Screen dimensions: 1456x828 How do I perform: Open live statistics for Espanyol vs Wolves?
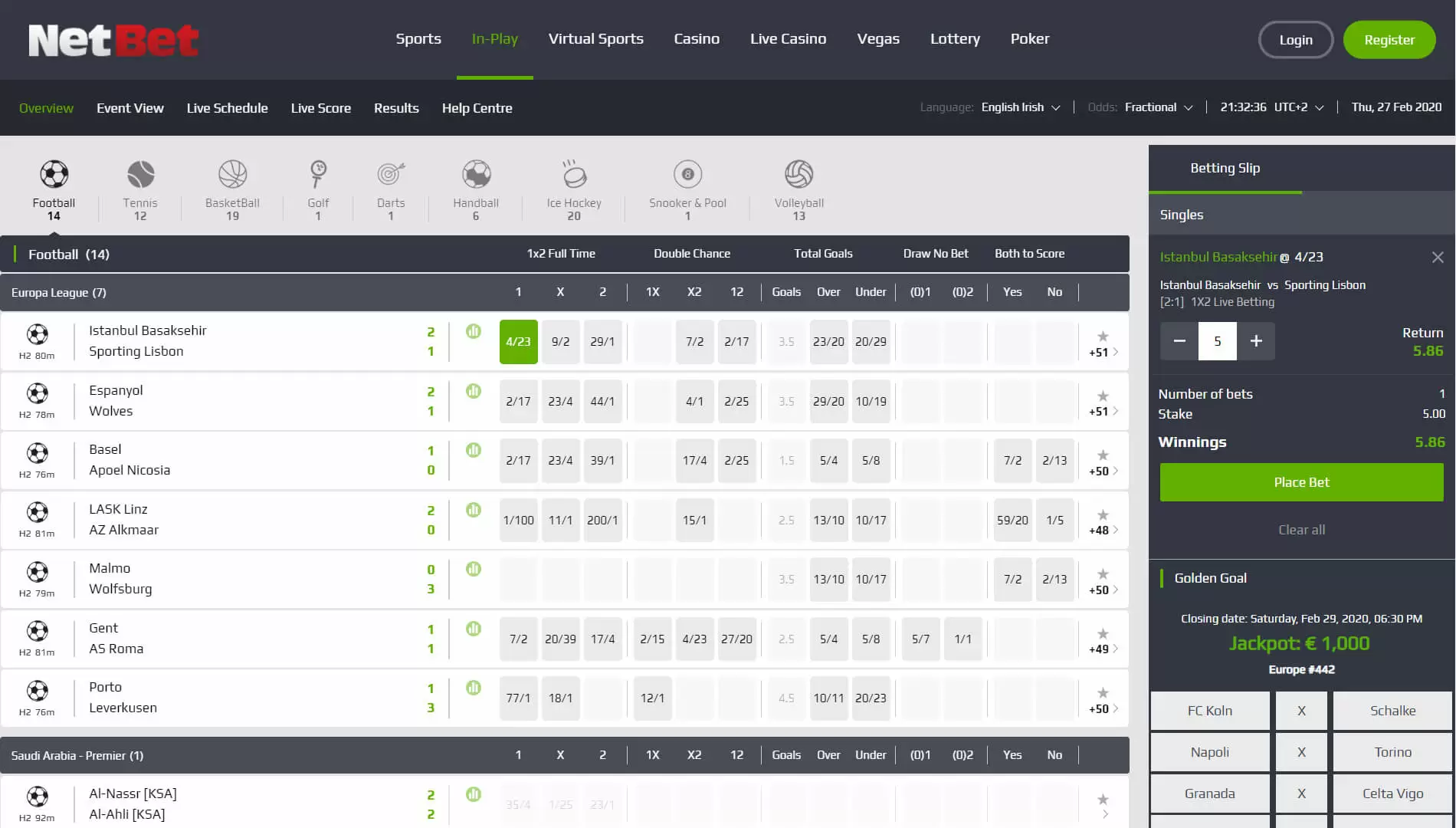474,391
